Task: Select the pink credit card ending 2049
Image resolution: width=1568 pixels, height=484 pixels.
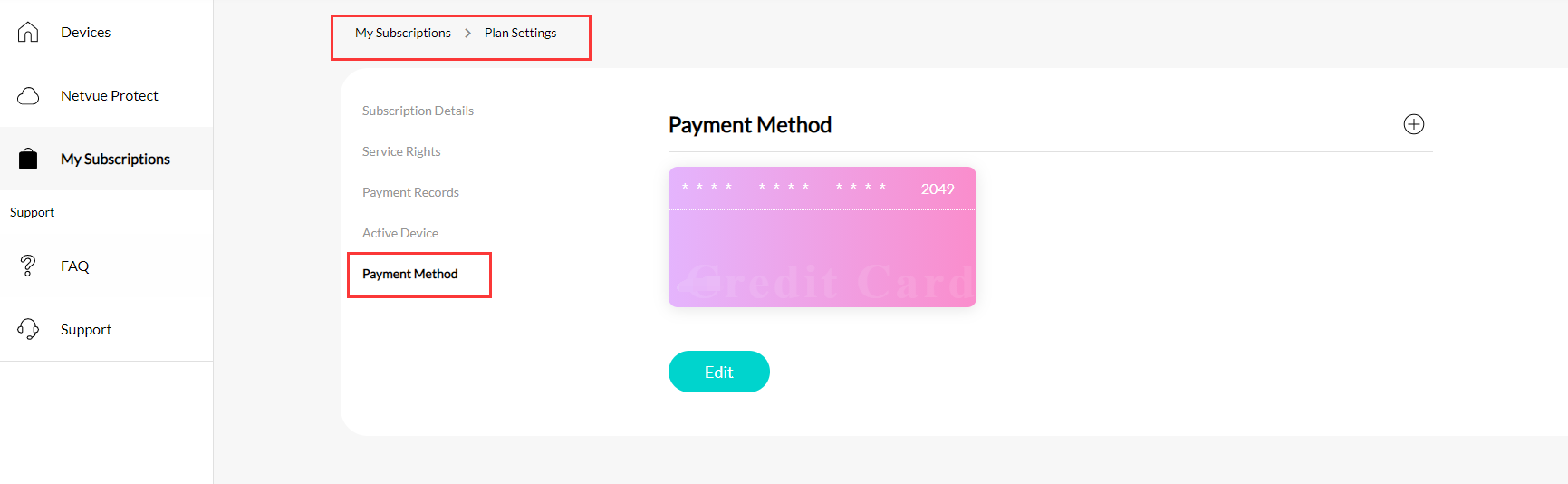Action: pos(822,237)
